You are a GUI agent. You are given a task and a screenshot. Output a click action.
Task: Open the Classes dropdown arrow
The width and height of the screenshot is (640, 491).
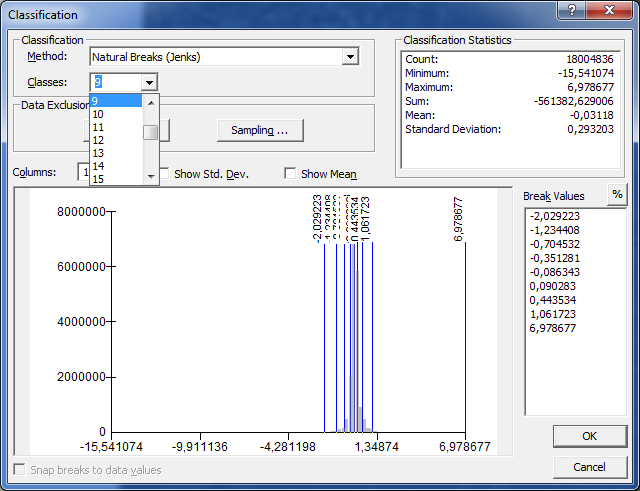point(149,82)
